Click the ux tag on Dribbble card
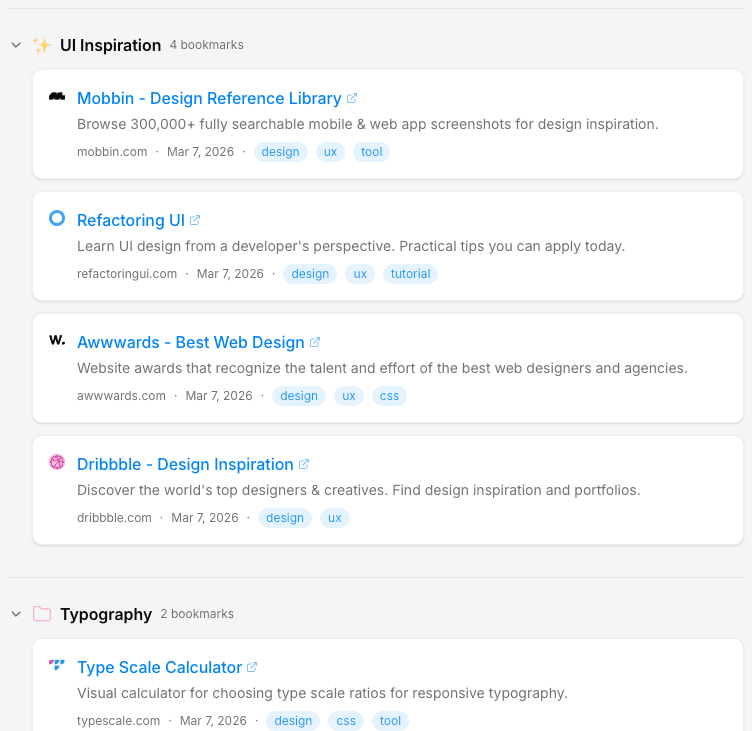752x731 pixels. click(x=335, y=518)
